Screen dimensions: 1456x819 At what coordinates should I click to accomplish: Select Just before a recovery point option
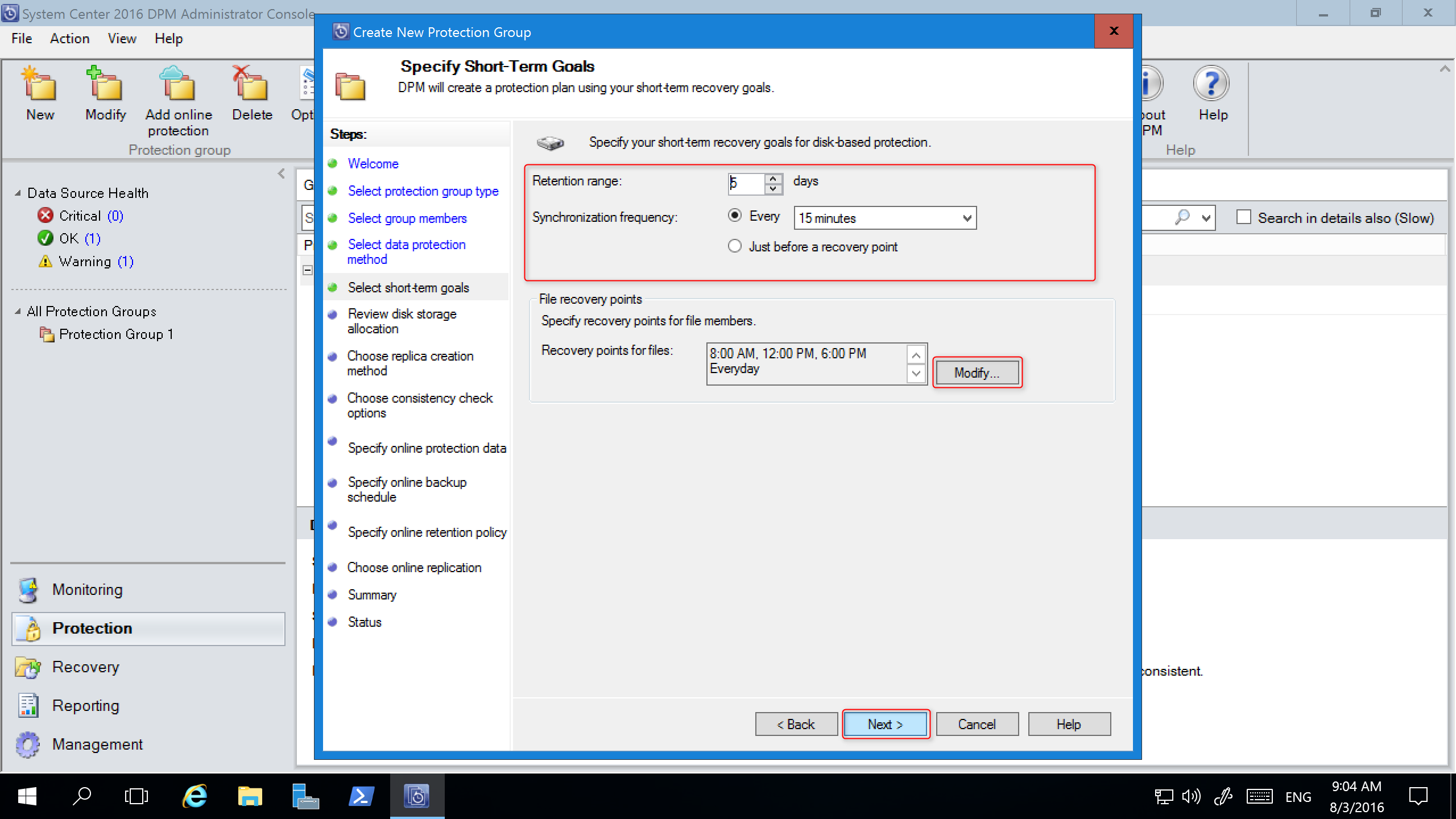coord(735,246)
